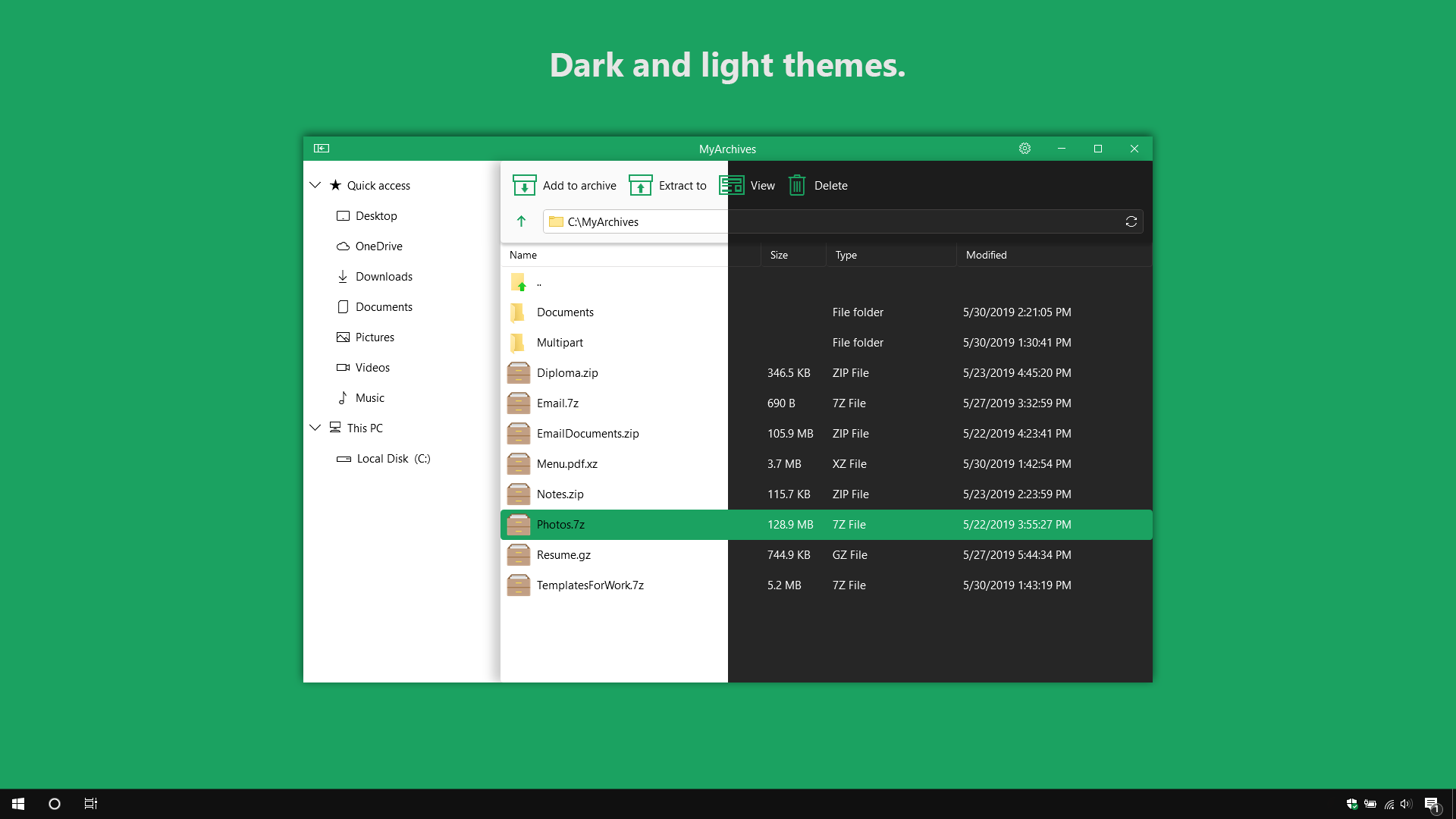The image size is (1456, 819).
Task: Navigate up with the green arrow
Action: [521, 221]
